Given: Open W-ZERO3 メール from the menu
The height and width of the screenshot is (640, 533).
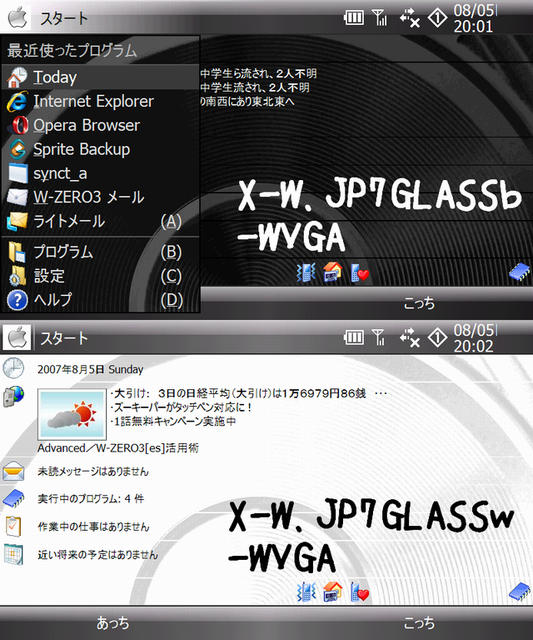Looking at the screenshot, I should tap(100, 197).
